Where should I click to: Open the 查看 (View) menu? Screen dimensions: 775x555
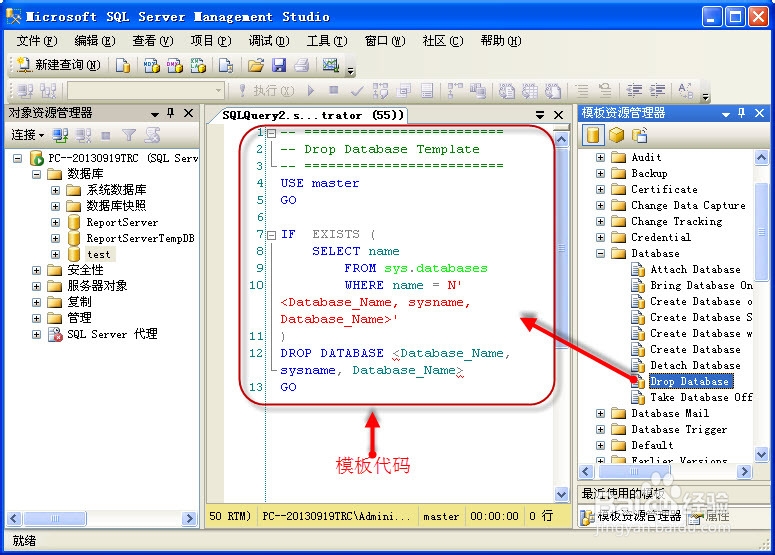point(153,41)
